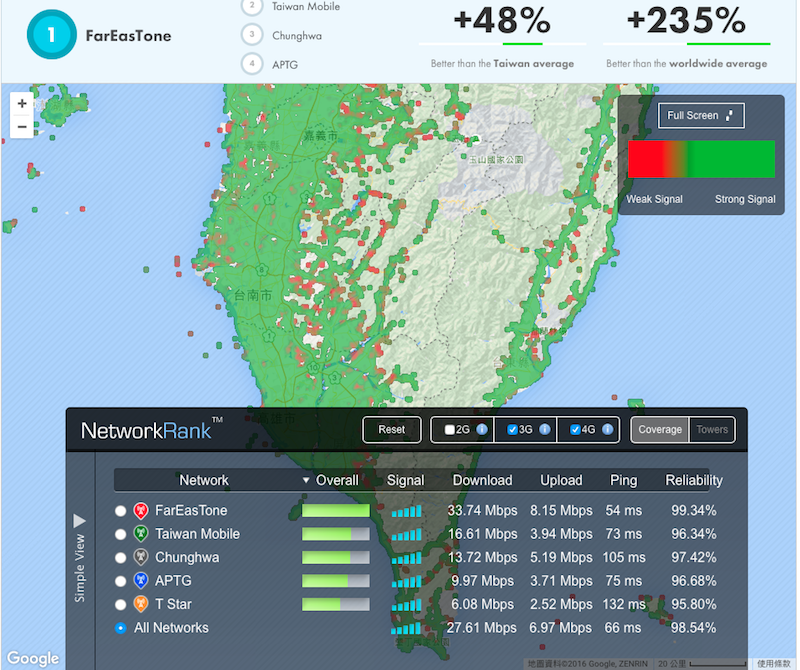Click Taiwan Mobile overall score bar
This screenshot has width=800, height=670.
click(336, 534)
